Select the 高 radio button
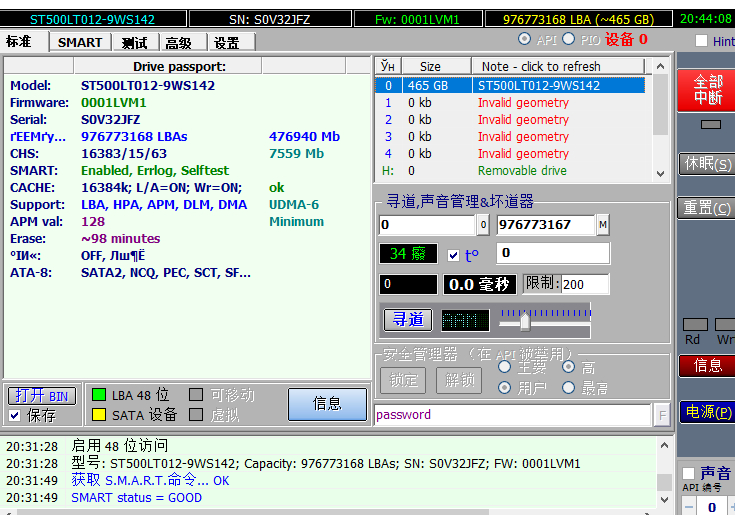Image resolution: width=735 pixels, height=515 pixels. tap(569, 367)
